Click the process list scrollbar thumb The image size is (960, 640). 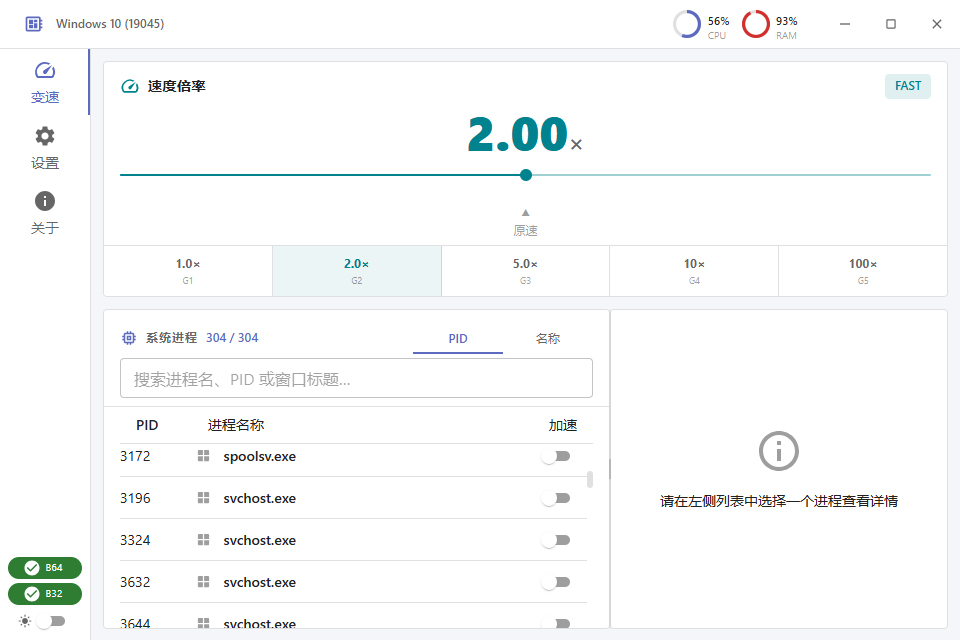pyautogui.click(x=590, y=479)
